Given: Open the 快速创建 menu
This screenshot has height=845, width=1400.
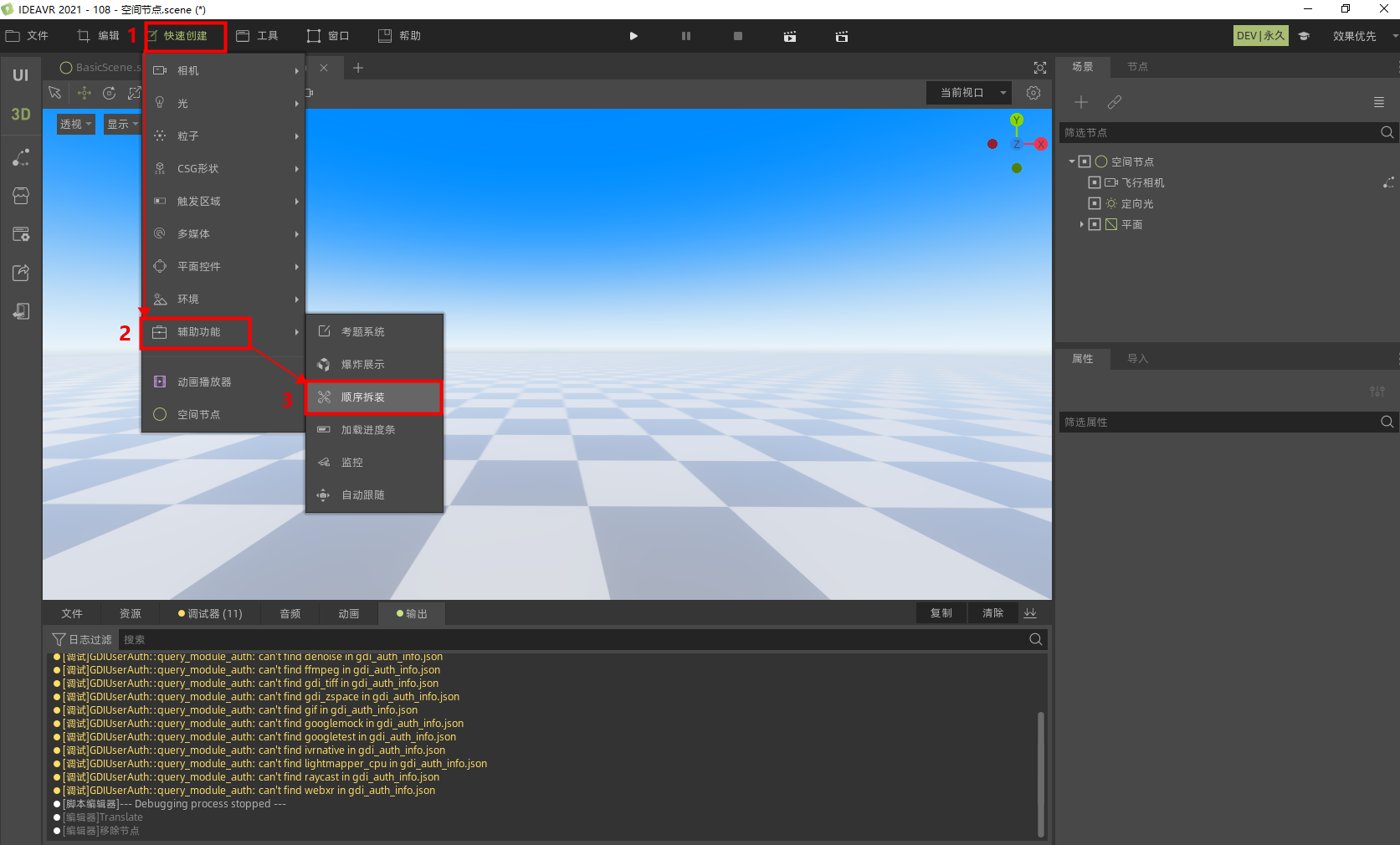Looking at the screenshot, I should 185,36.
